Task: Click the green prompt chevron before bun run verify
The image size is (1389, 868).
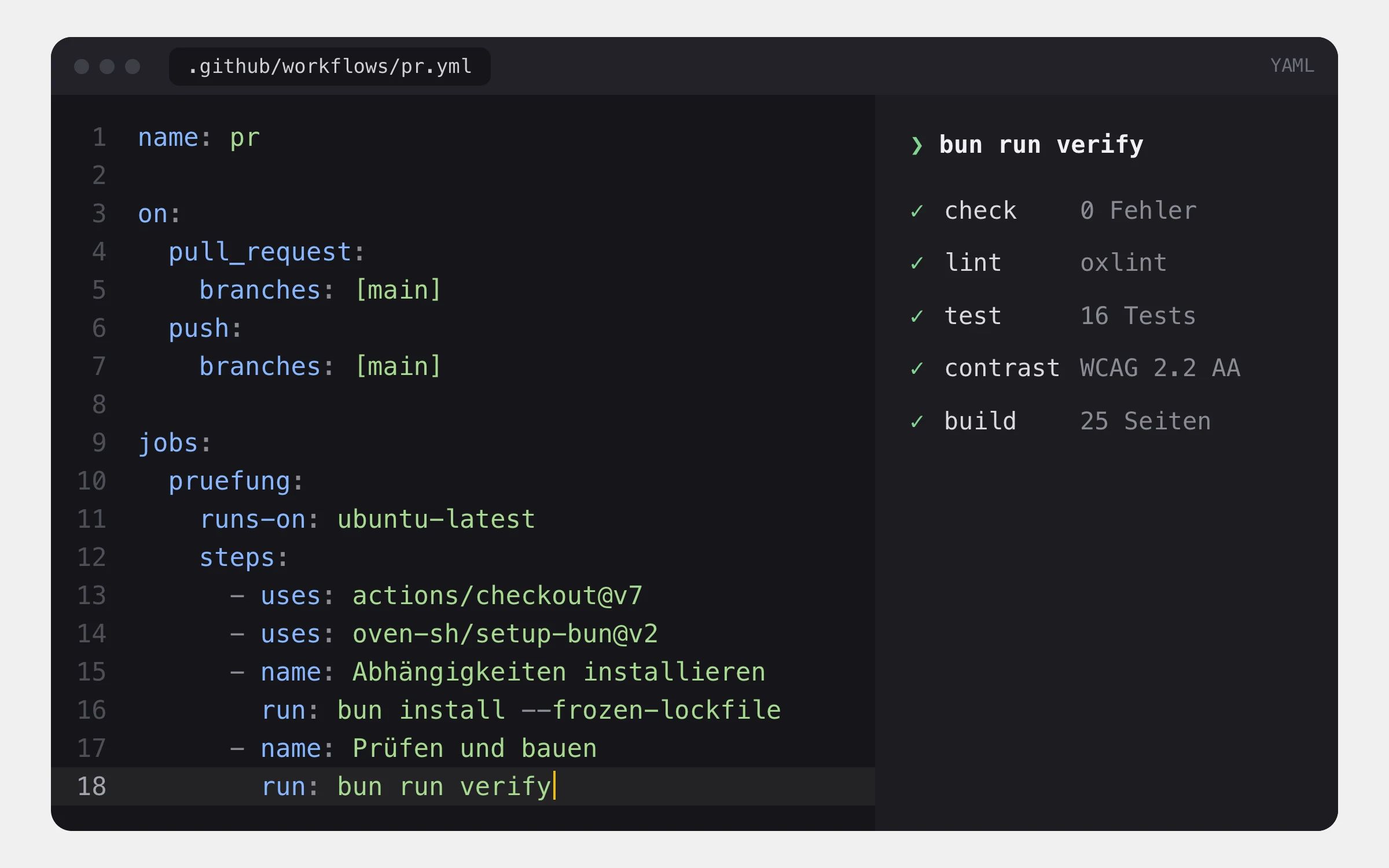Action: pyautogui.click(x=917, y=145)
